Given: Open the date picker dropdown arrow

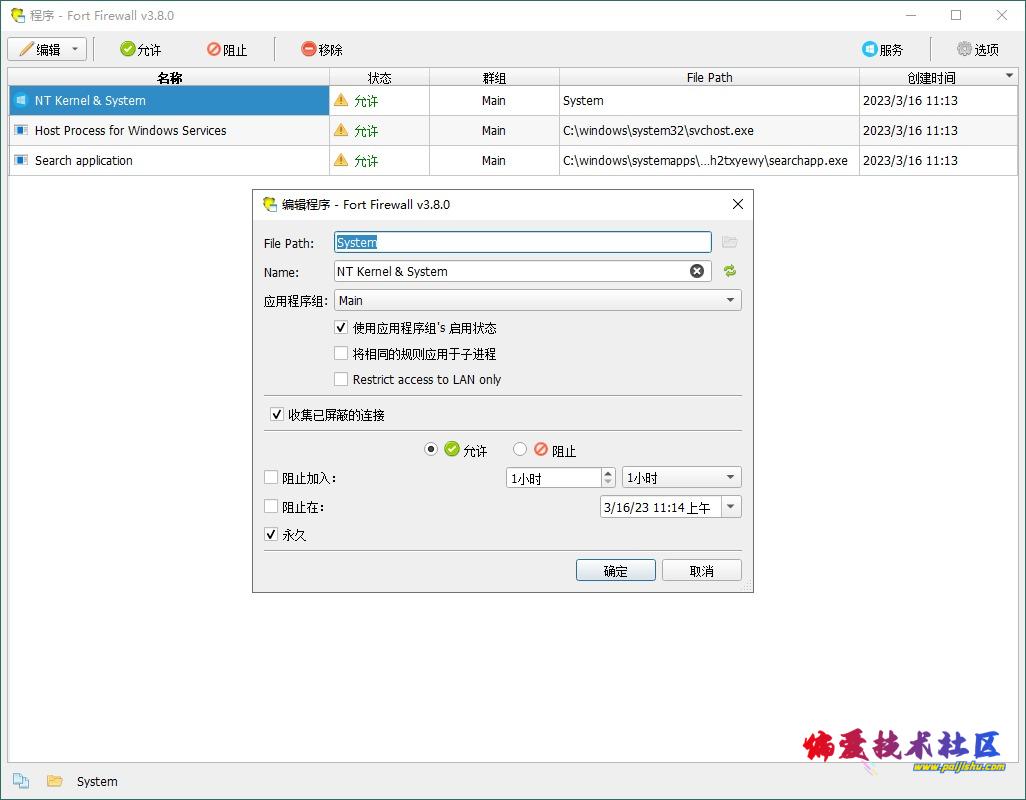Looking at the screenshot, I should coord(732,507).
